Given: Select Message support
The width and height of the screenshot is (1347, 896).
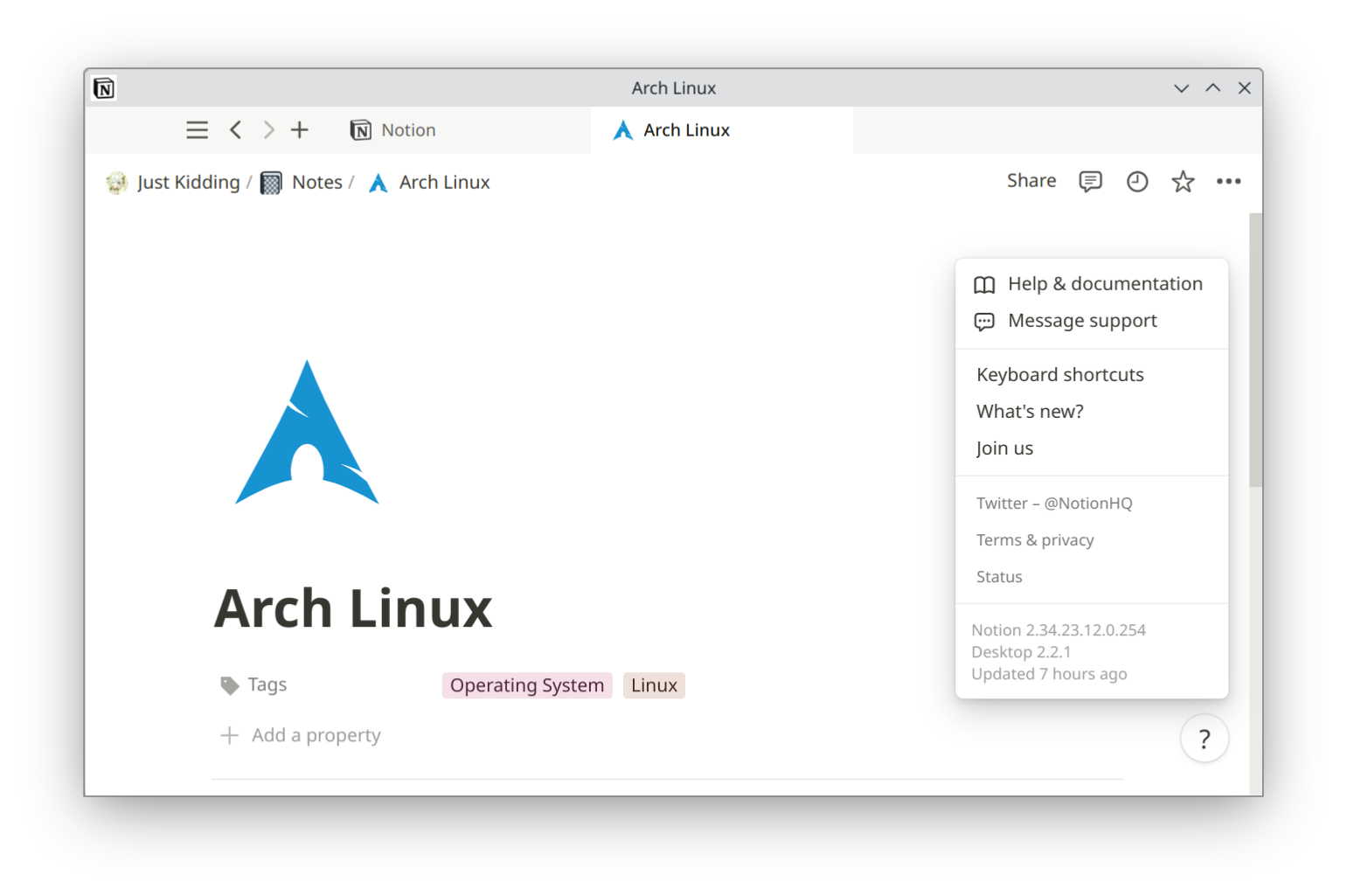Looking at the screenshot, I should [1092, 321].
